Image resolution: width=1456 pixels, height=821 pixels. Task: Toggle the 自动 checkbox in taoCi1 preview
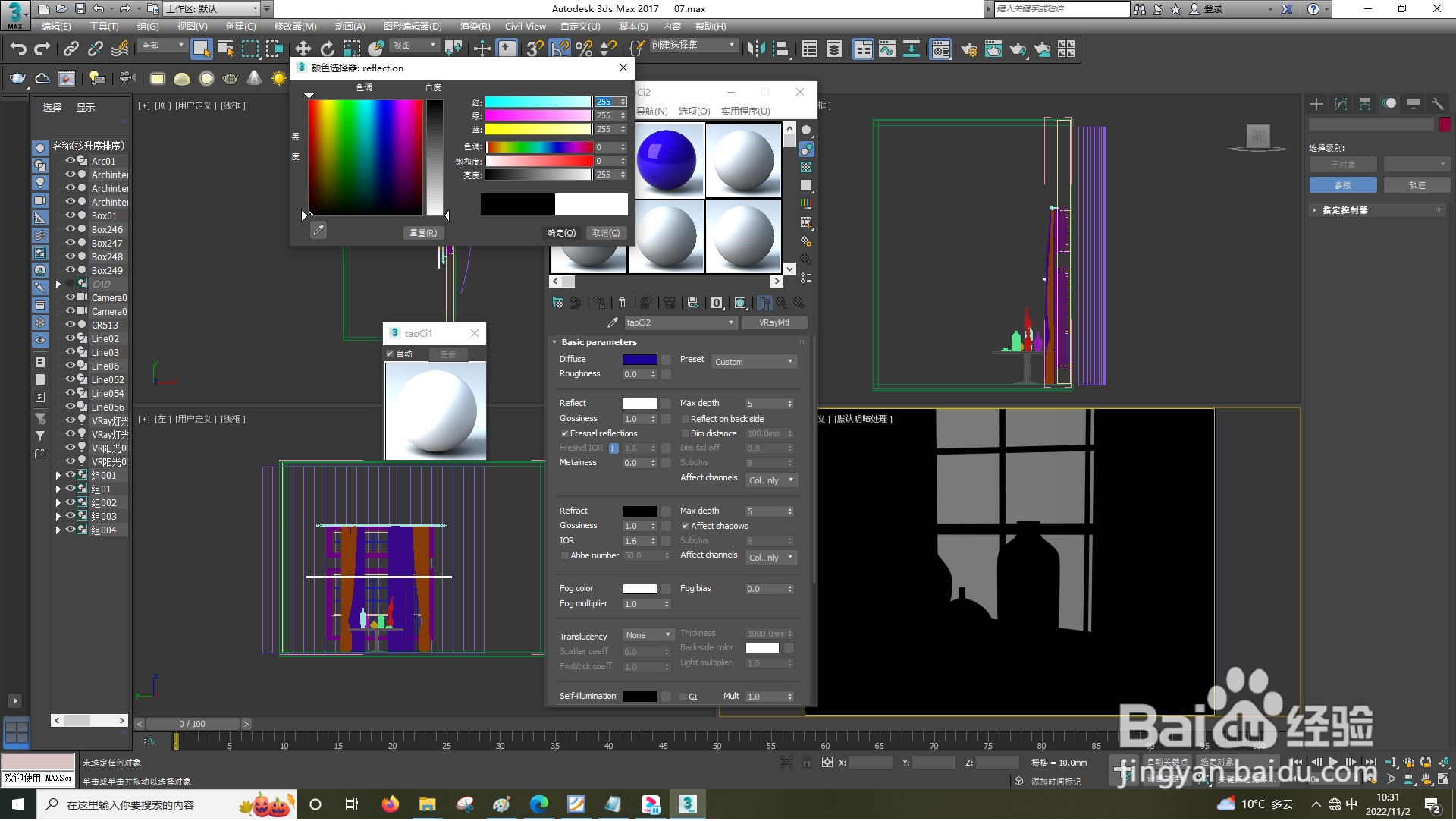(390, 354)
